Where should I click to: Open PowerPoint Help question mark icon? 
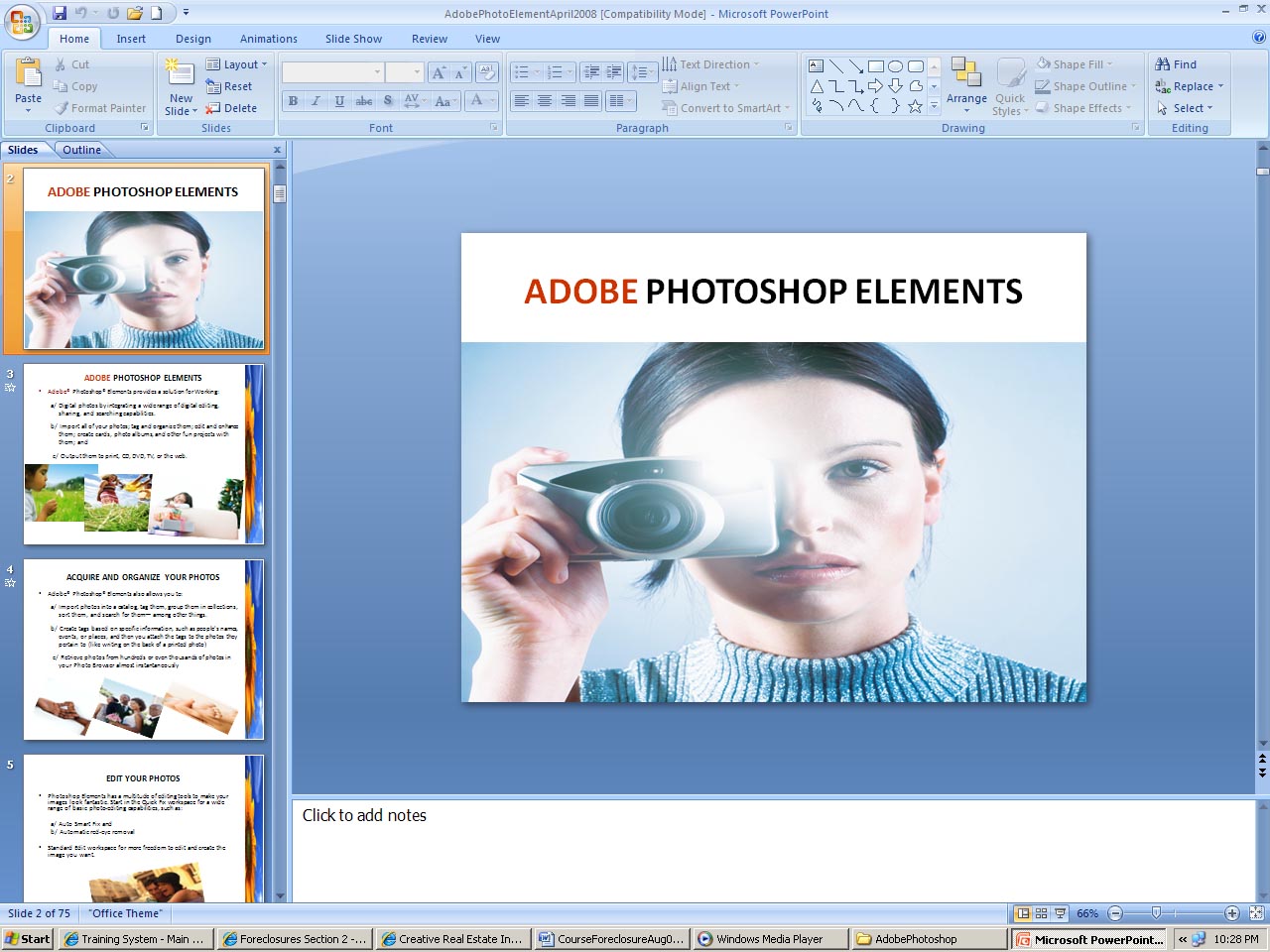[1259, 38]
